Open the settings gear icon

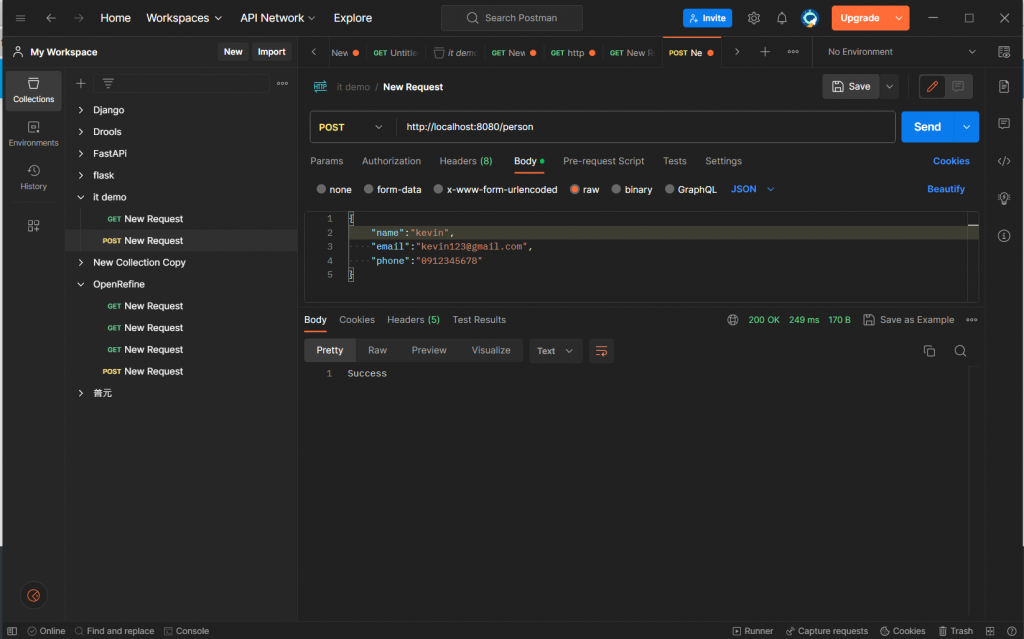point(754,18)
